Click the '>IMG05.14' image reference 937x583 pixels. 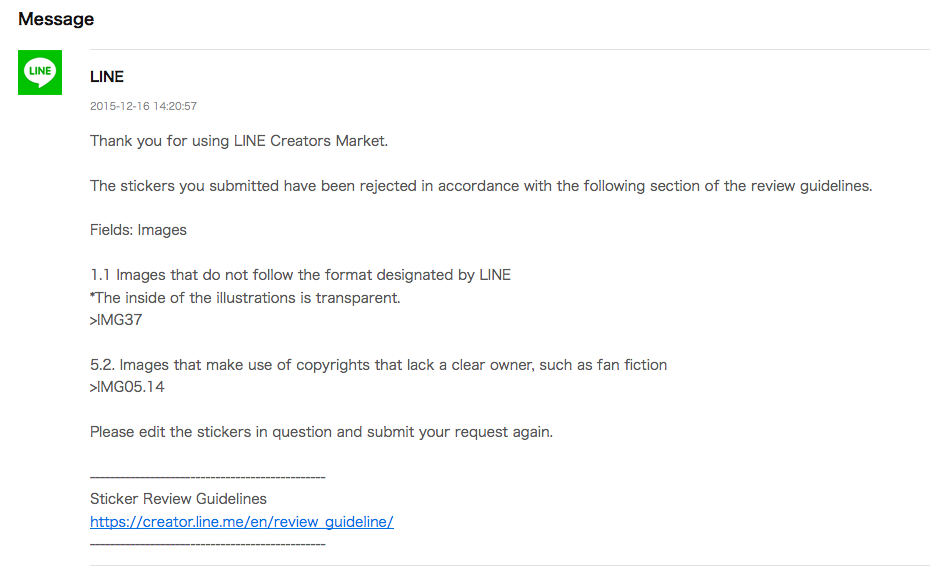127,387
